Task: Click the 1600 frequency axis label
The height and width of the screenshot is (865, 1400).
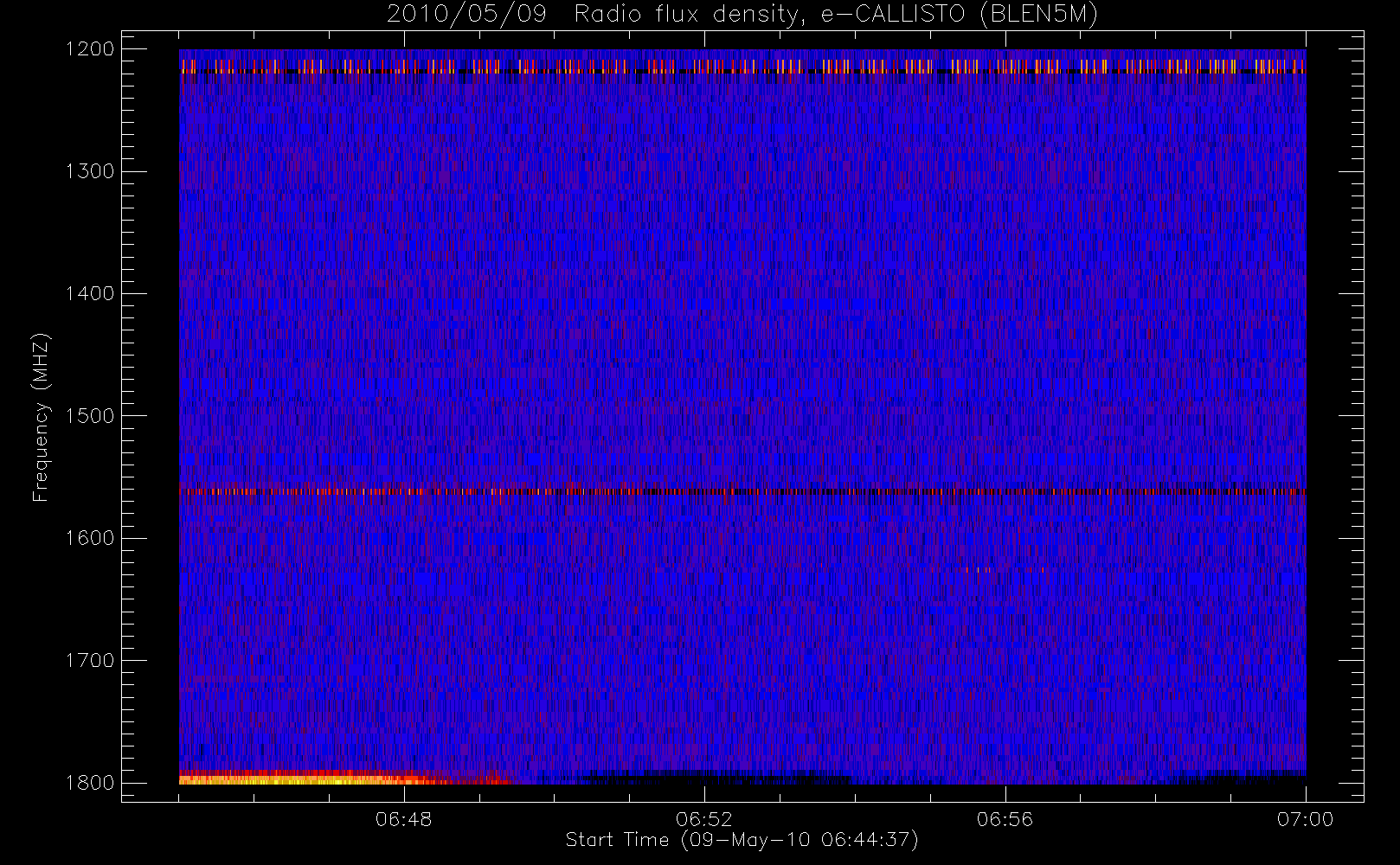Action: [90, 538]
